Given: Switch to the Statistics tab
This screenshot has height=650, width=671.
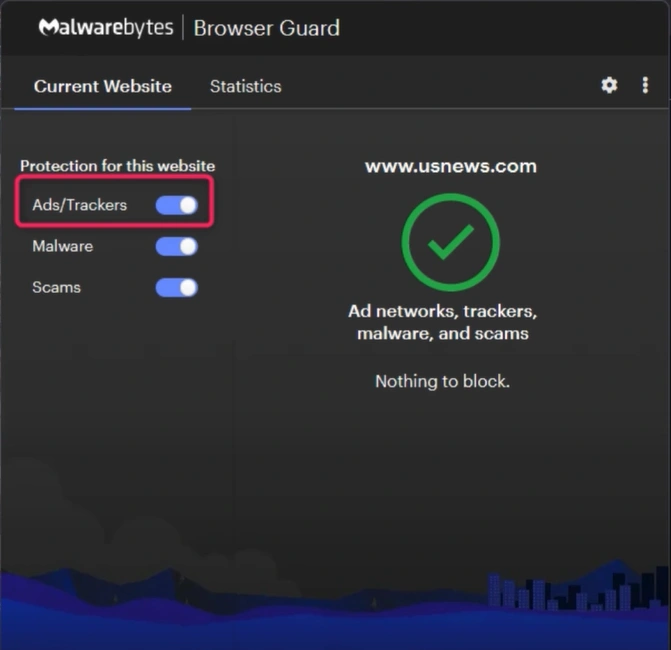Looking at the screenshot, I should [246, 86].
